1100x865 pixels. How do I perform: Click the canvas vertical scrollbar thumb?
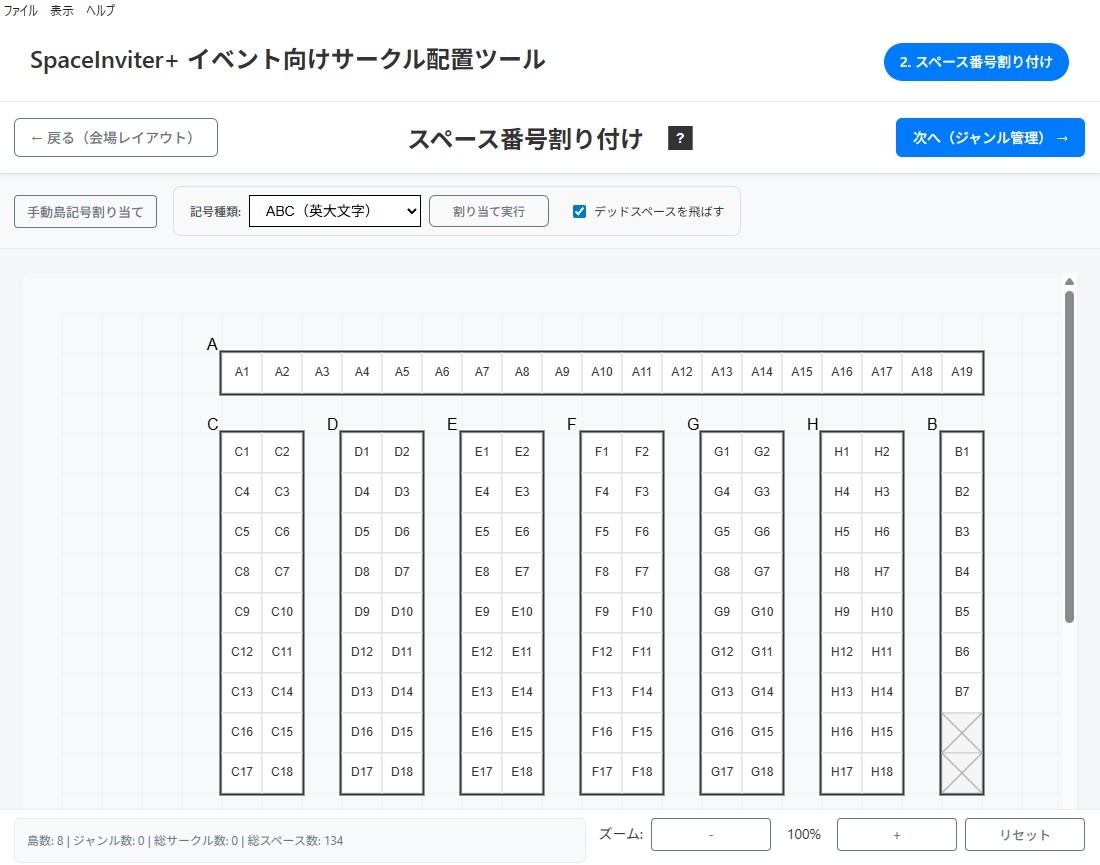click(1069, 455)
